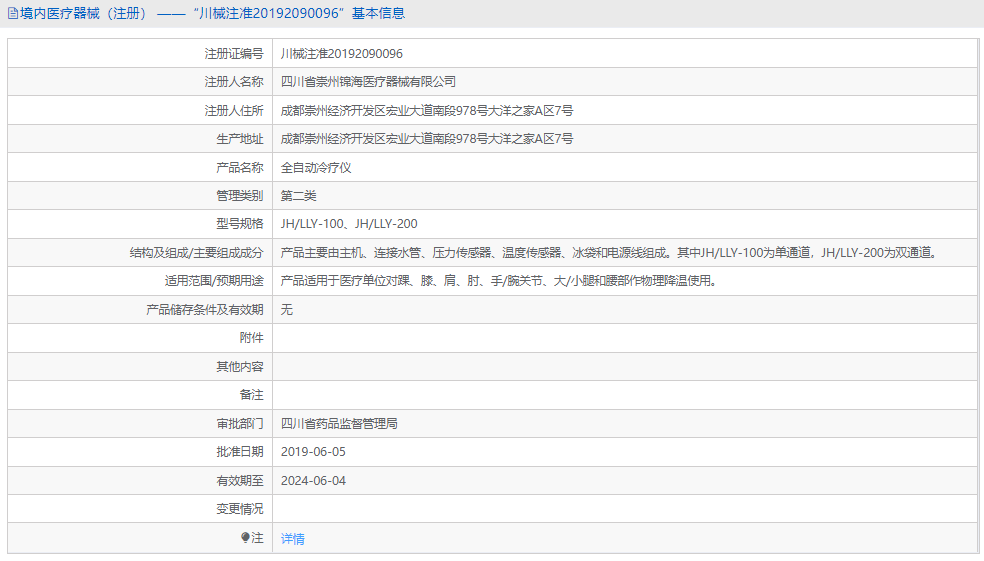This screenshot has width=984, height=561.
Task: Click the 管理类别 label
Action: tap(240, 196)
